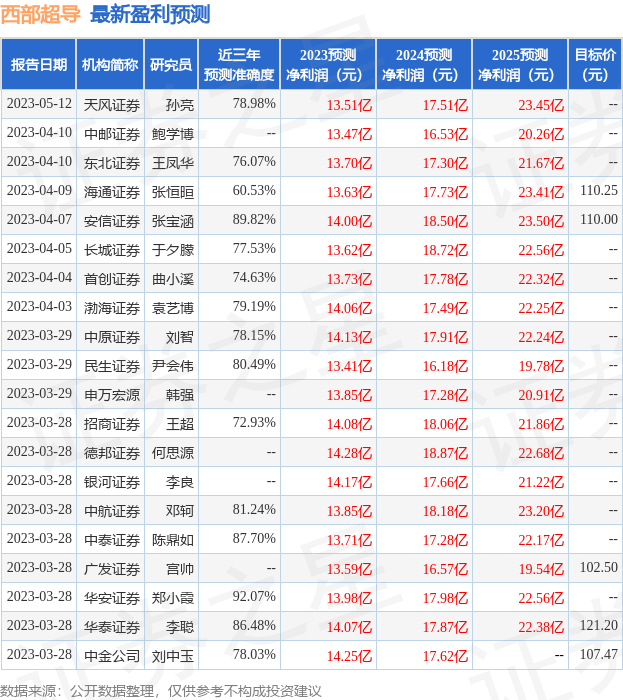Click institution 首创证券
The height and width of the screenshot is (700, 623).
(112, 279)
